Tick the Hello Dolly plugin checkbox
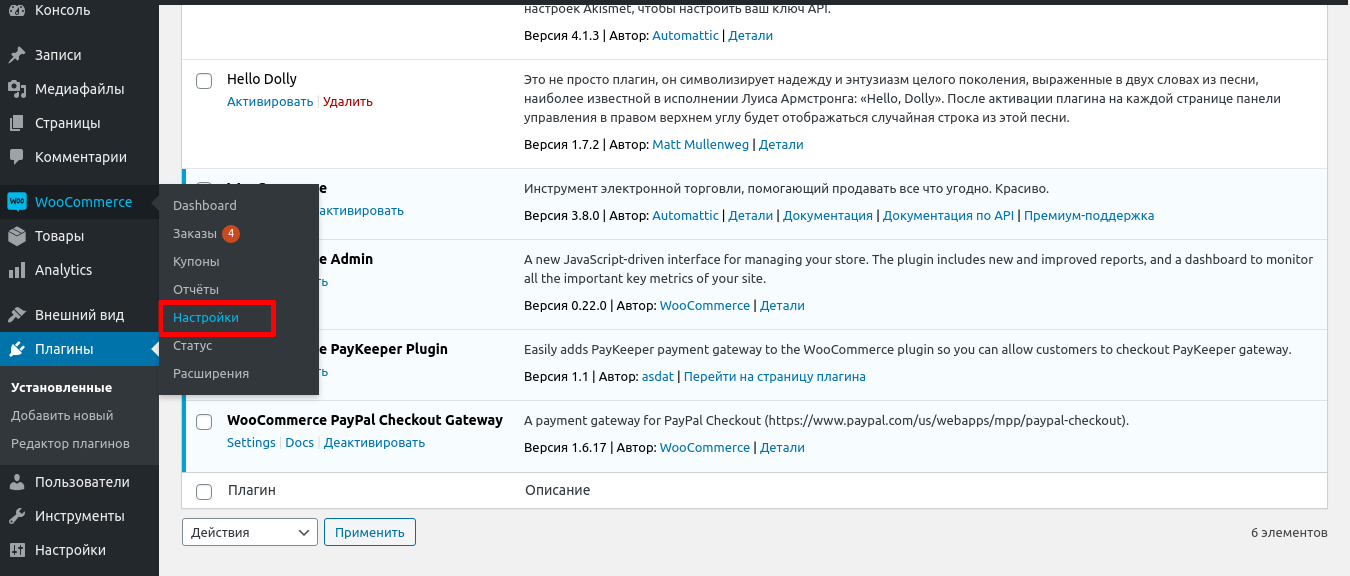Viewport: 1350px width, 576px height. 204,80
